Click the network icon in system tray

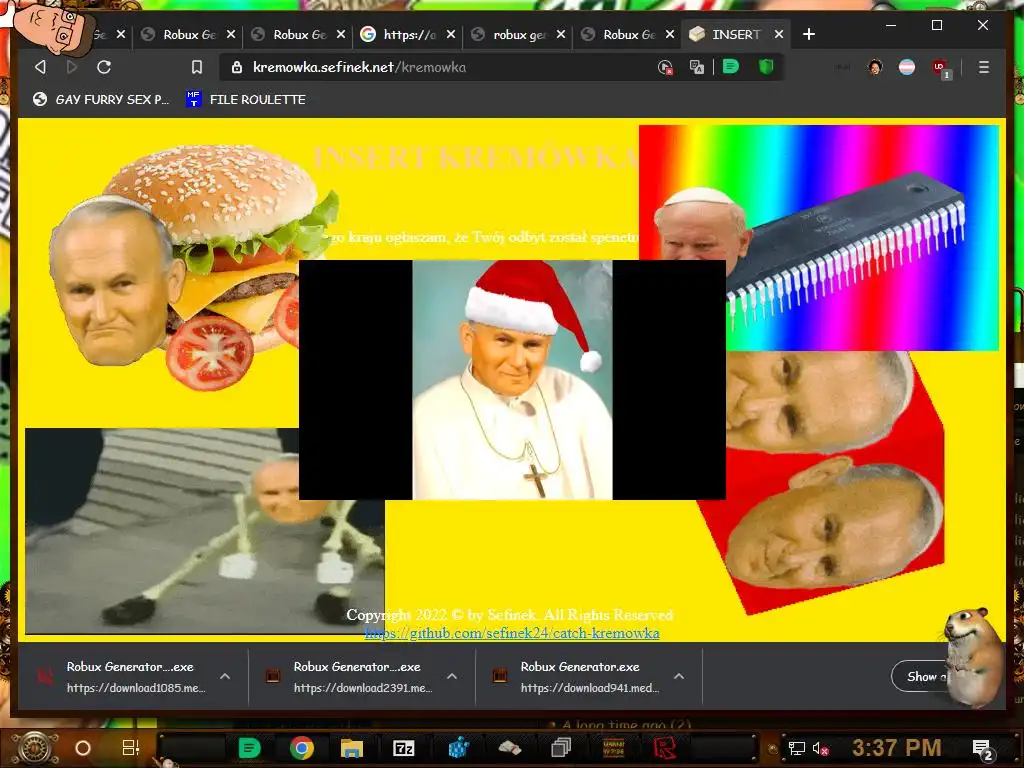tap(797, 748)
